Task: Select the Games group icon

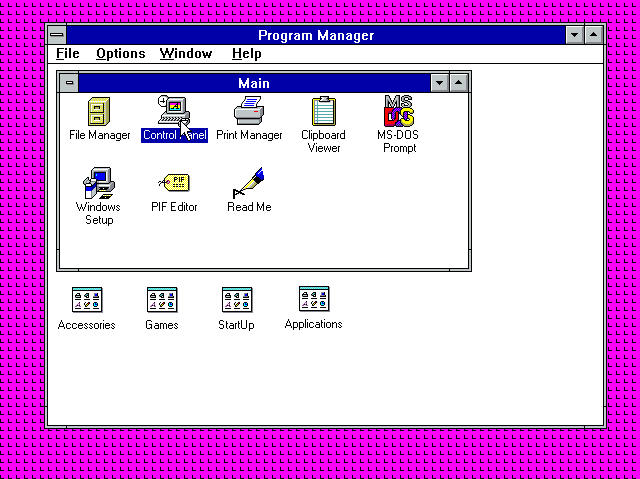Action: coord(162,299)
